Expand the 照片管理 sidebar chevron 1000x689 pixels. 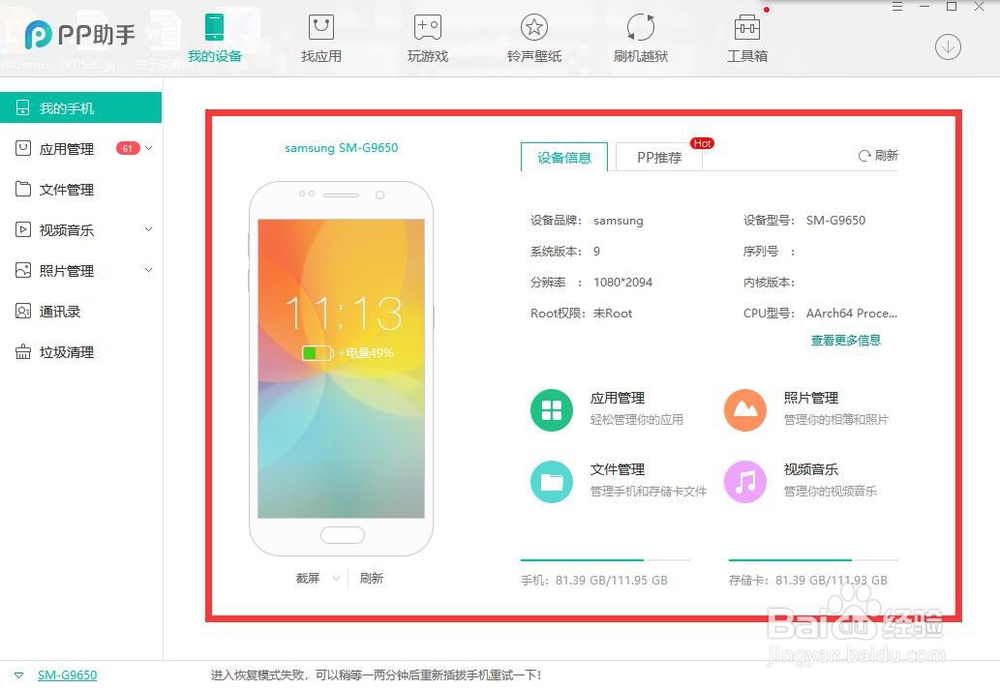coord(149,270)
